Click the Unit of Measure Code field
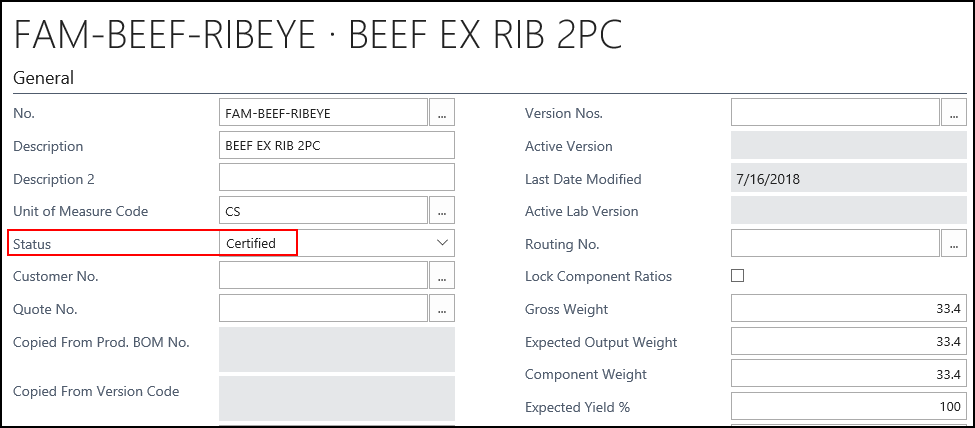Image resolution: width=975 pixels, height=428 pixels. (x=323, y=211)
